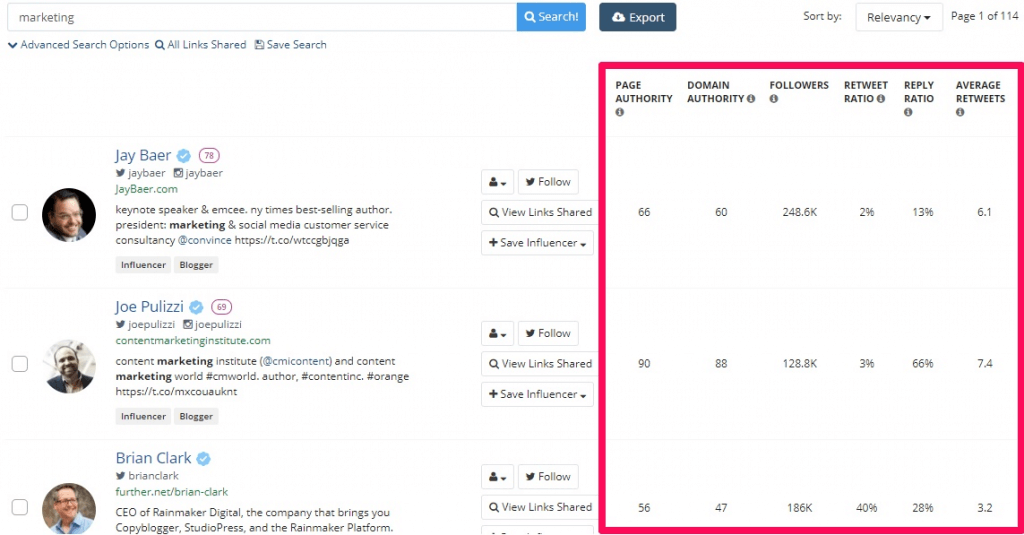The height and width of the screenshot is (535, 1024).
Task: Click the Page 1 of 114 label
Action: pyautogui.click(x=984, y=16)
